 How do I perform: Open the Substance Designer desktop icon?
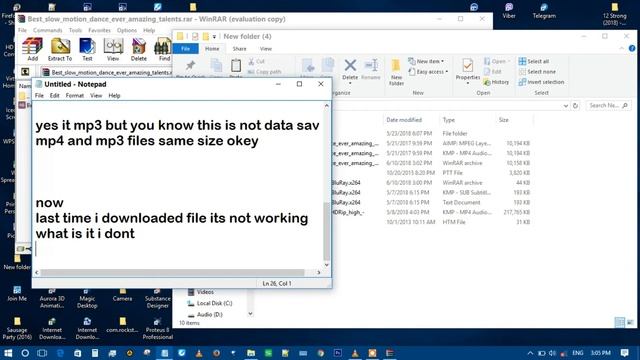pyautogui.click(x=158, y=299)
